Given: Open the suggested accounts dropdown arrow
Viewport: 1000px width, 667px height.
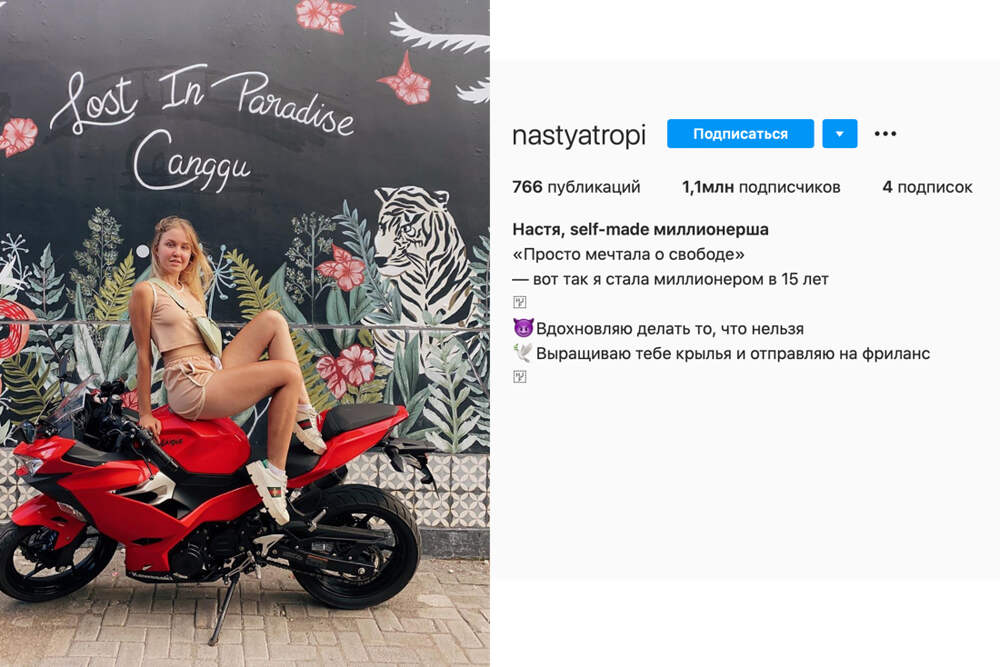Looking at the screenshot, I should point(839,133).
